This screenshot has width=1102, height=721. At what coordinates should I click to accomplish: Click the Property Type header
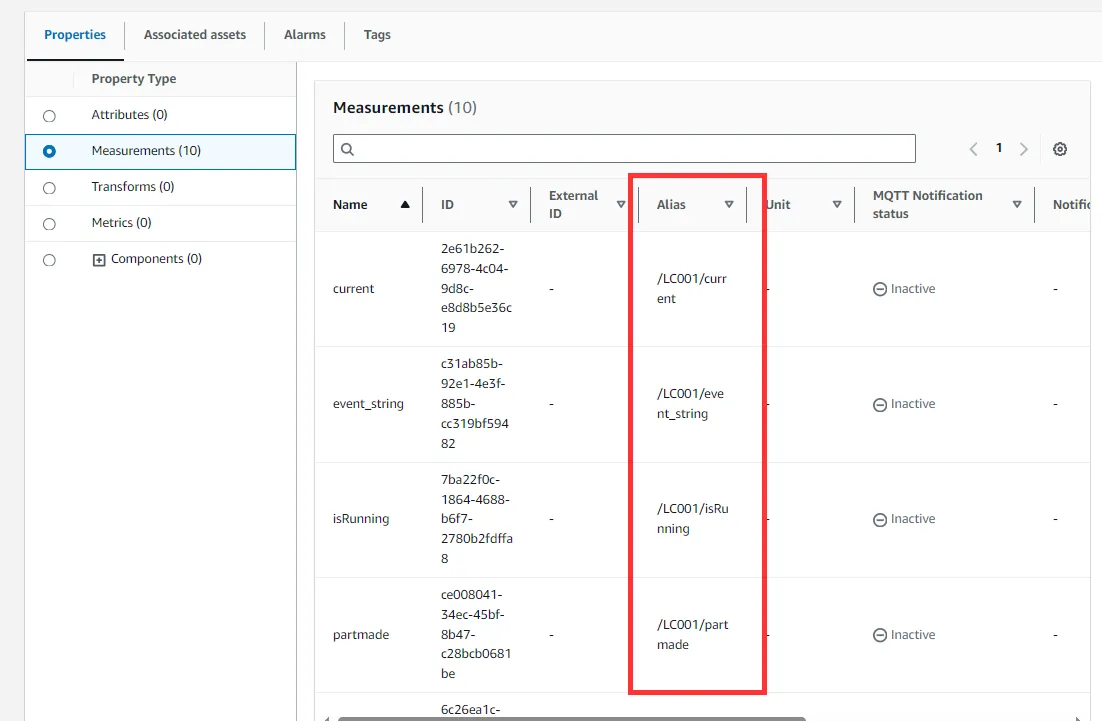pos(134,79)
